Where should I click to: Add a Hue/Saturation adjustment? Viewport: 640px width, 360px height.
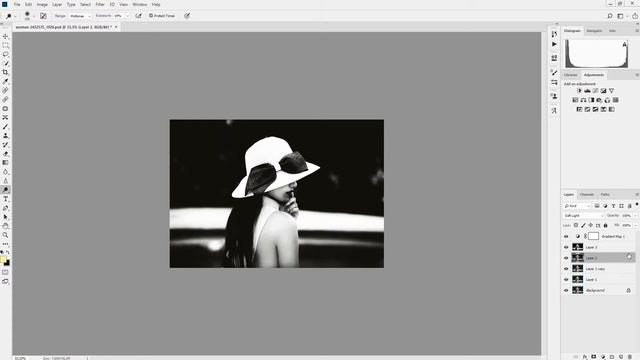coord(575,100)
